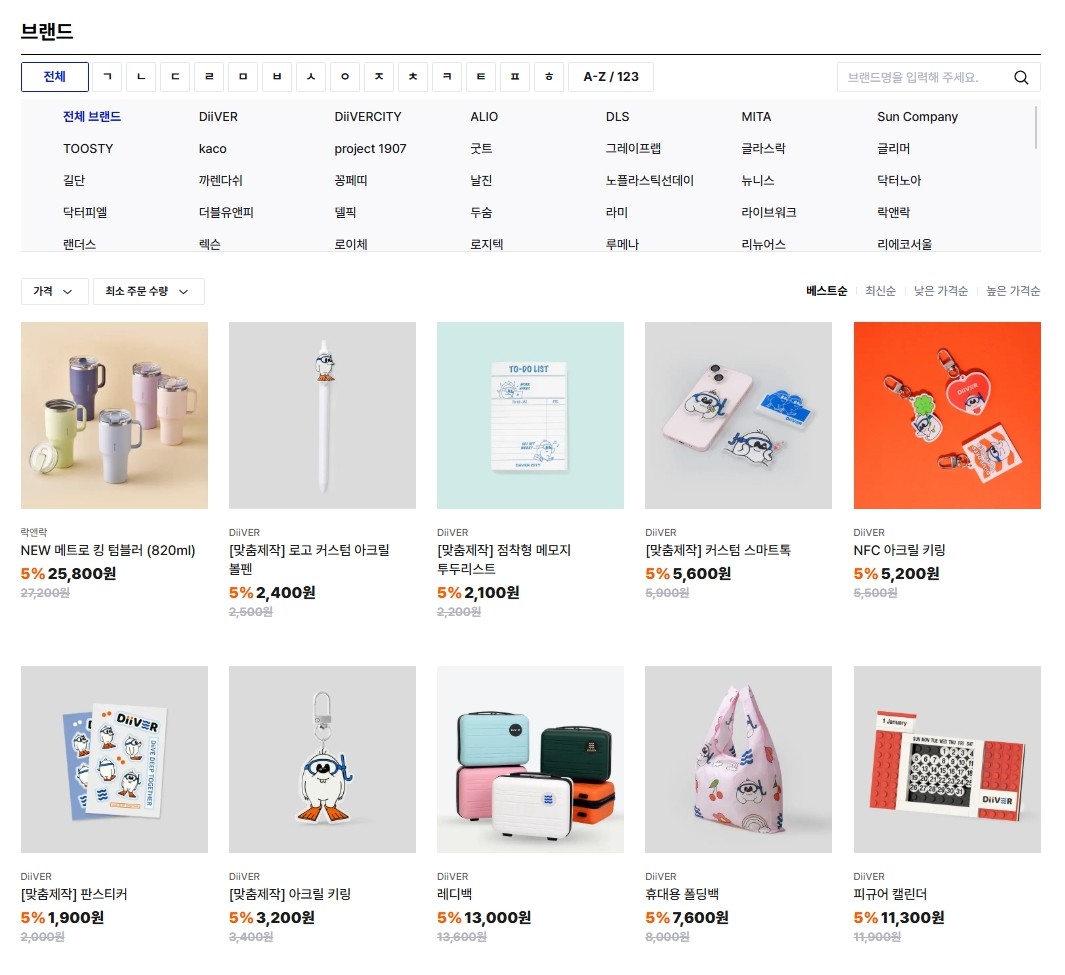Open the 가격 price dropdown

click(x=54, y=291)
